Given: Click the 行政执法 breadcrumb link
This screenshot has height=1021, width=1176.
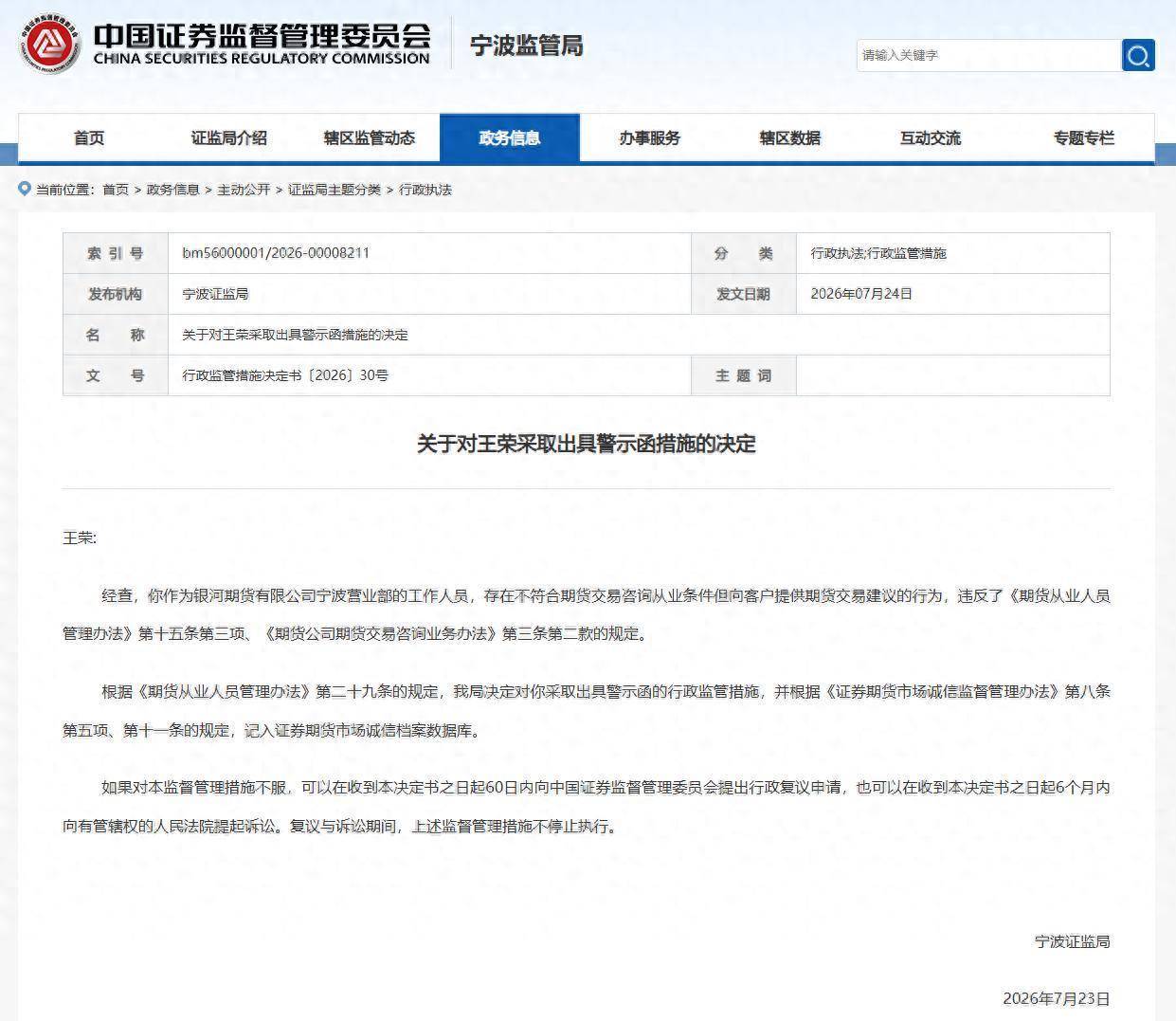Looking at the screenshot, I should (425, 190).
